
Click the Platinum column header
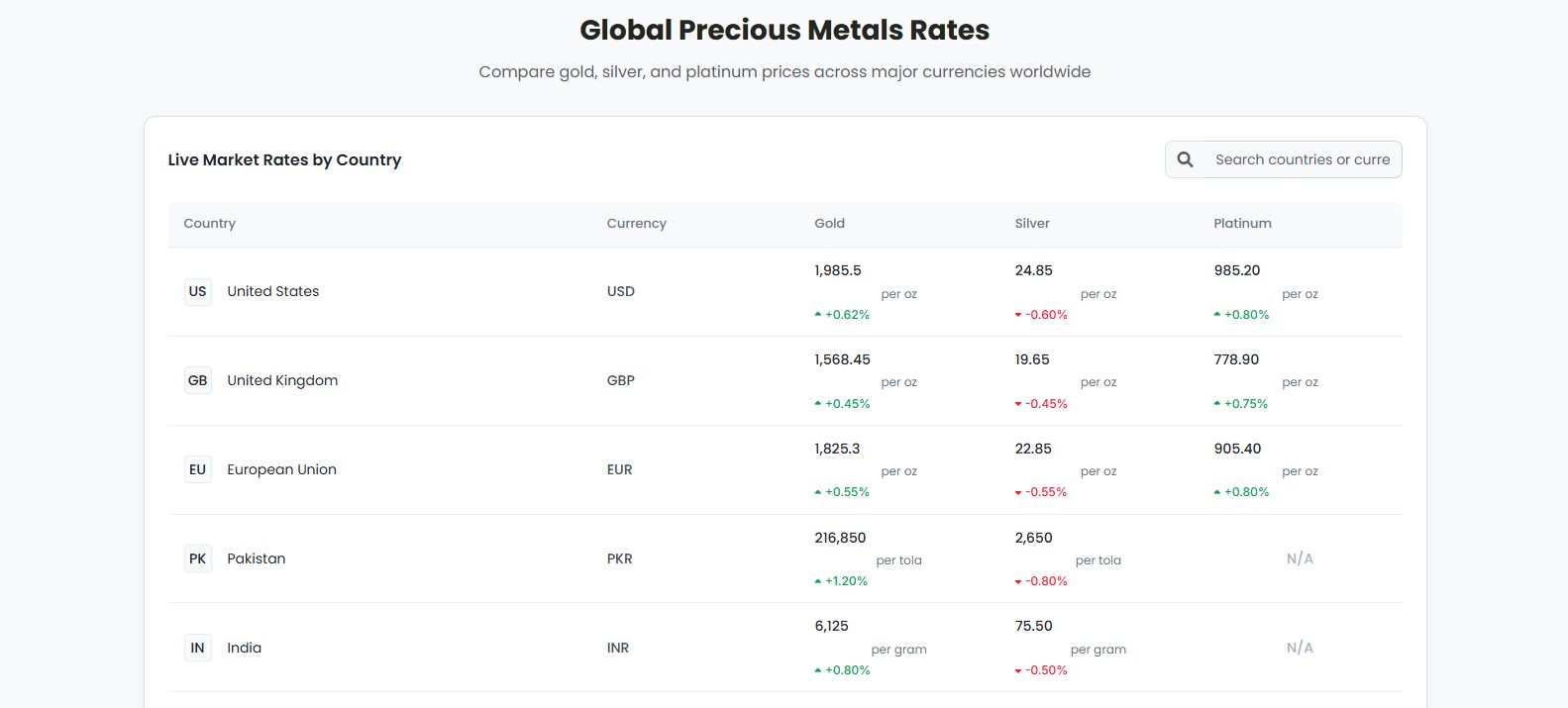(x=1242, y=224)
